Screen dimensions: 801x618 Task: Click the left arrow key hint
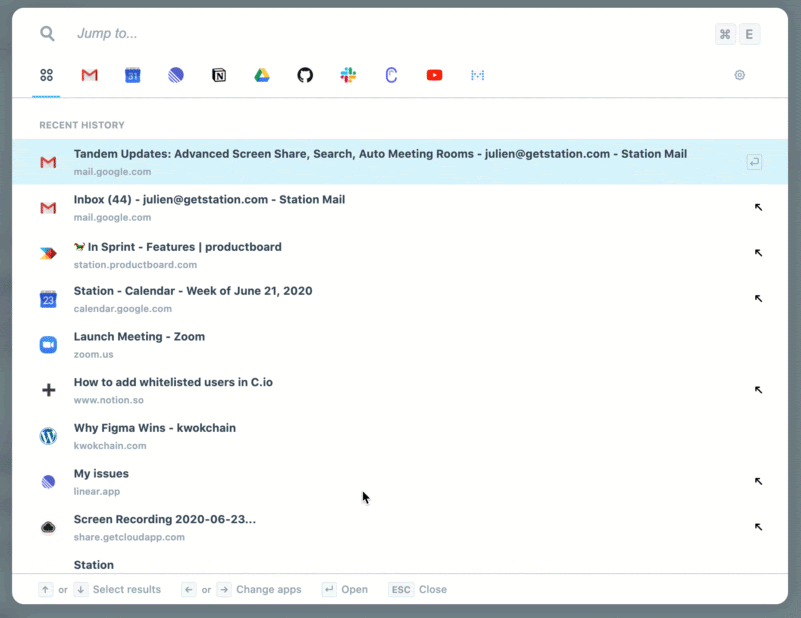coord(189,589)
